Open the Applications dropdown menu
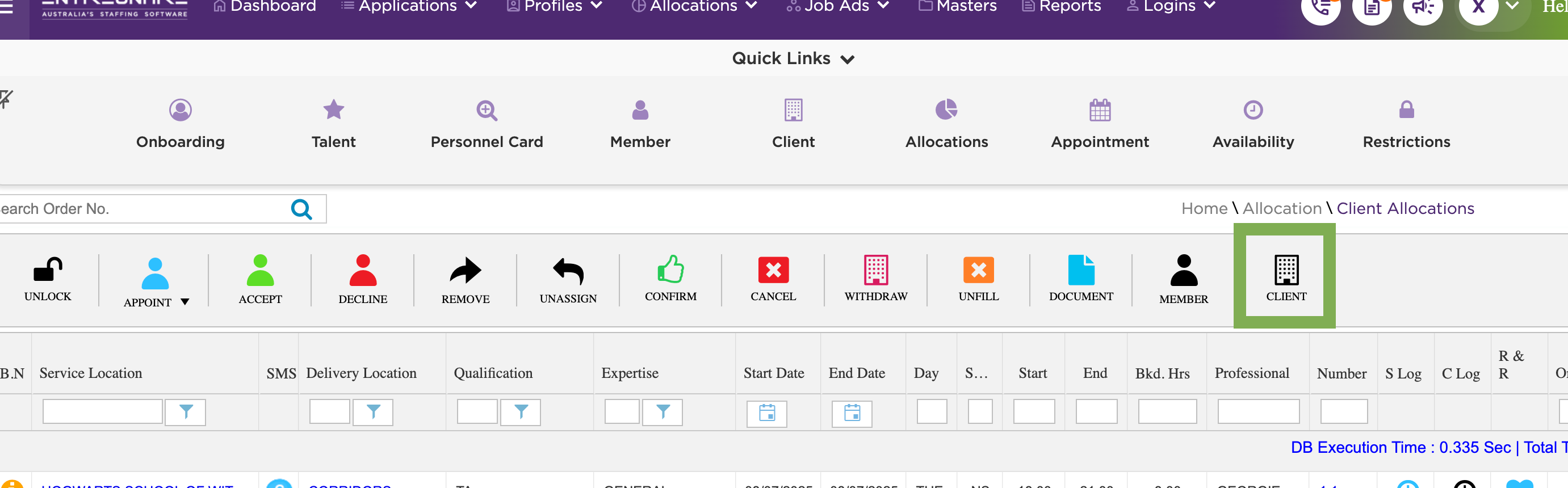 [408, 6]
